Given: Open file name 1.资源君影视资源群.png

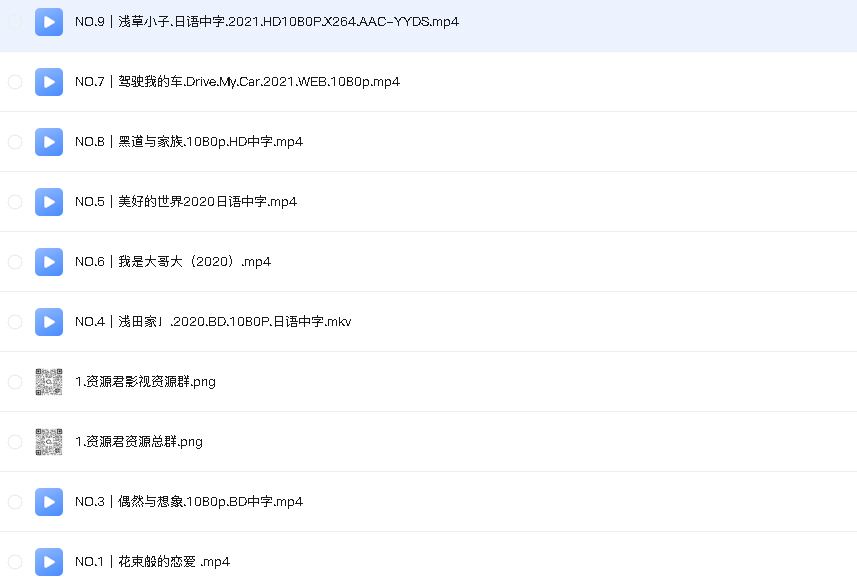Looking at the screenshot, I should pos(145,382).
